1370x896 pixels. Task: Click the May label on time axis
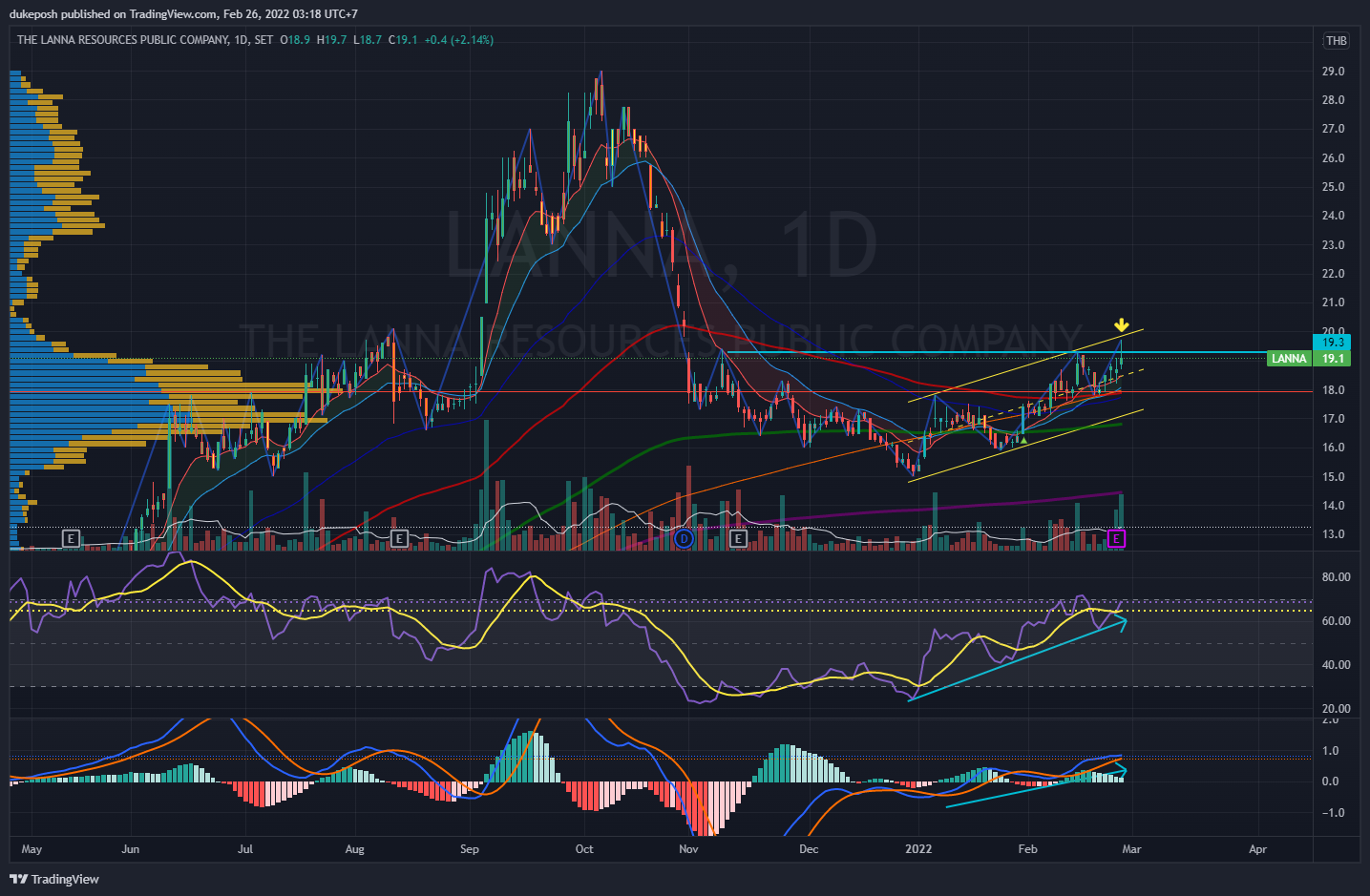tap(32, 849)
